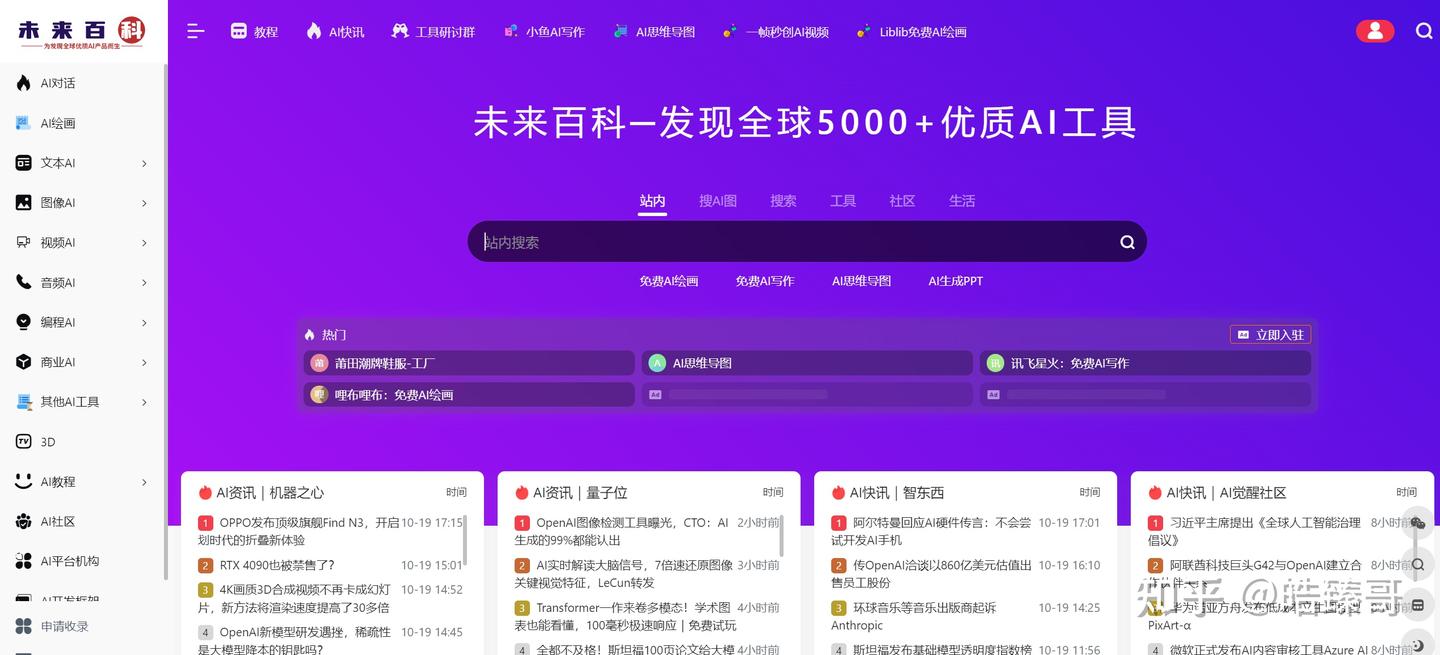Image resolution: width=1440 pixels, height=655 pixels.
Task: Click scrollbar in 机器之心 news card
Action: [465, 541]
